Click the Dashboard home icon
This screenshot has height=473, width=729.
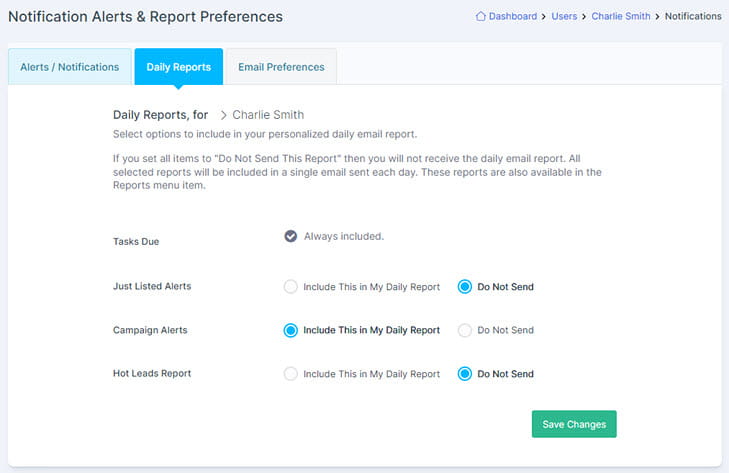(480, 16)
